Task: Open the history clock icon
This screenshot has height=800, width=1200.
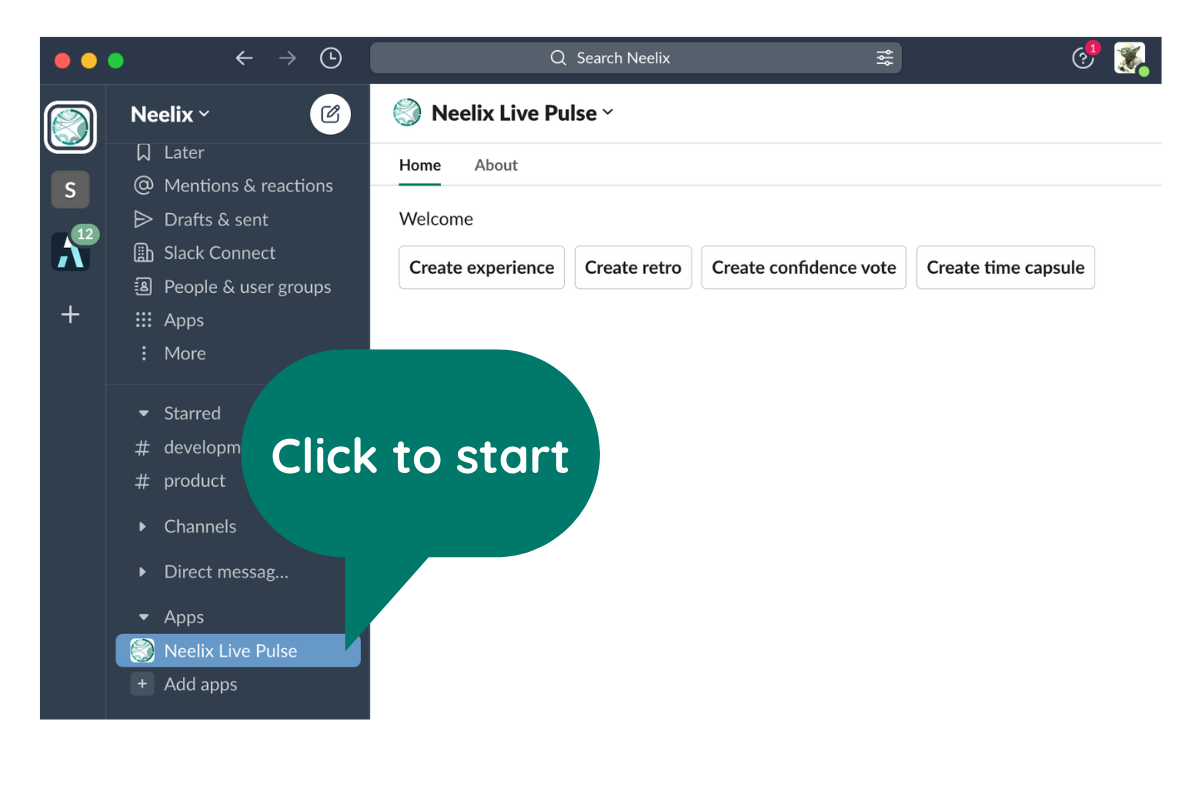Action: tap(331, 58)
